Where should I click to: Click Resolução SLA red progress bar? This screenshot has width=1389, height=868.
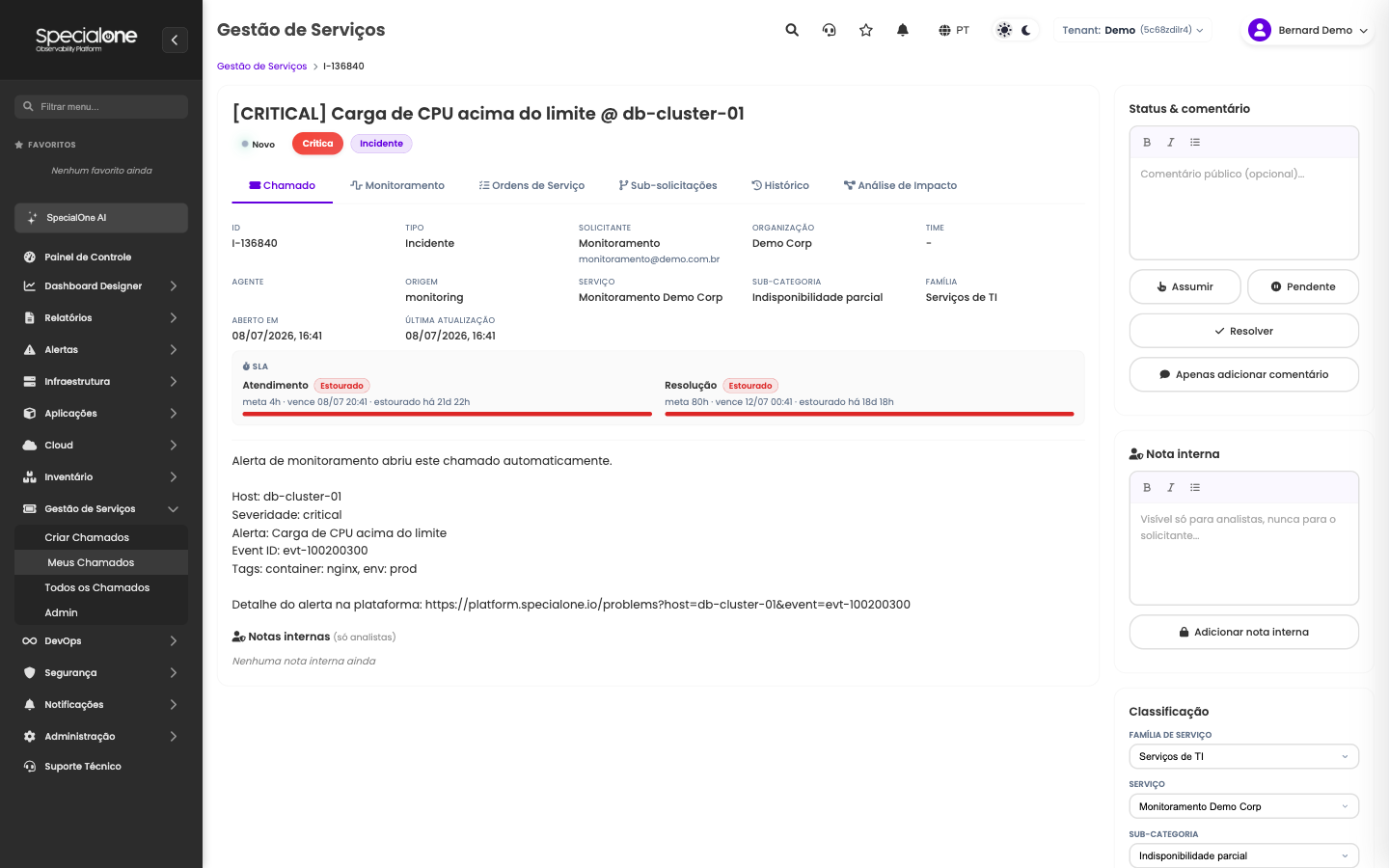[x=869, y=414]
